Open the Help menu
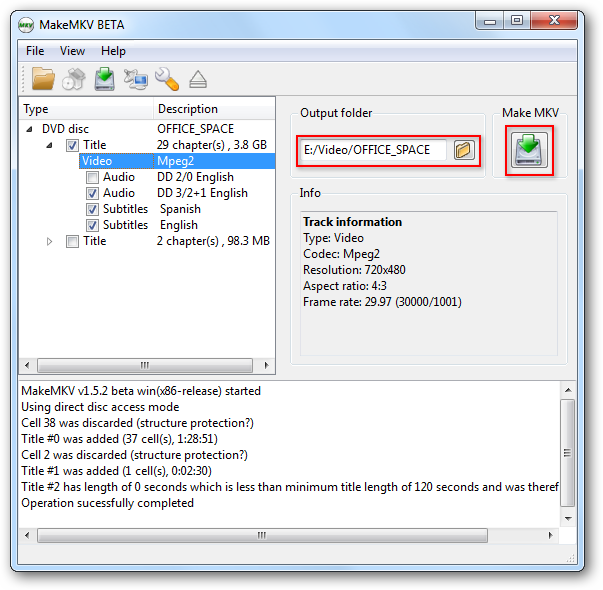 (x=113, y=51)
